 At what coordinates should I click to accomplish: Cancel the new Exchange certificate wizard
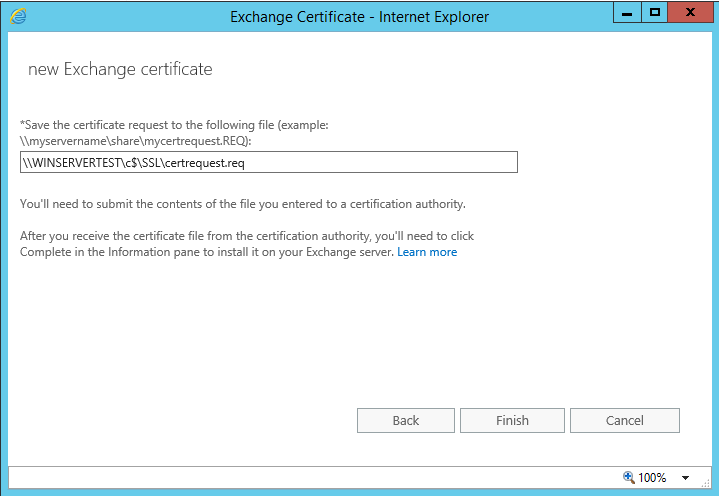click(624, 420)
